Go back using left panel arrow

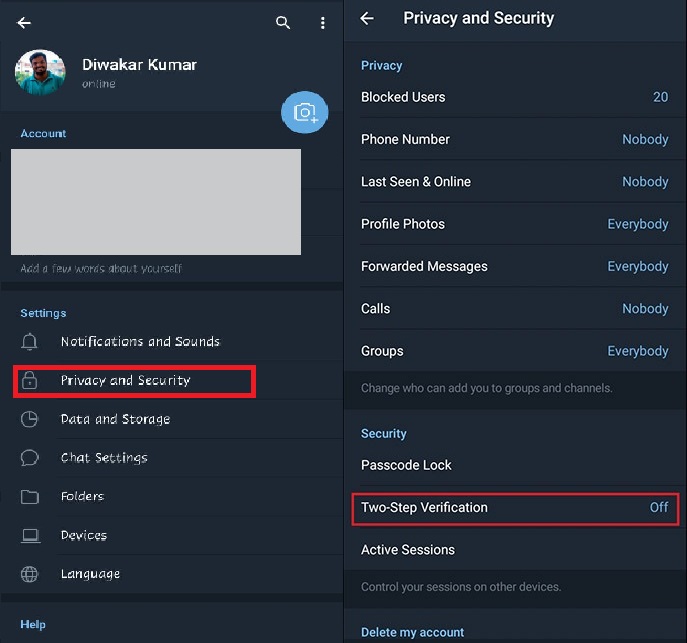point(24,23)
